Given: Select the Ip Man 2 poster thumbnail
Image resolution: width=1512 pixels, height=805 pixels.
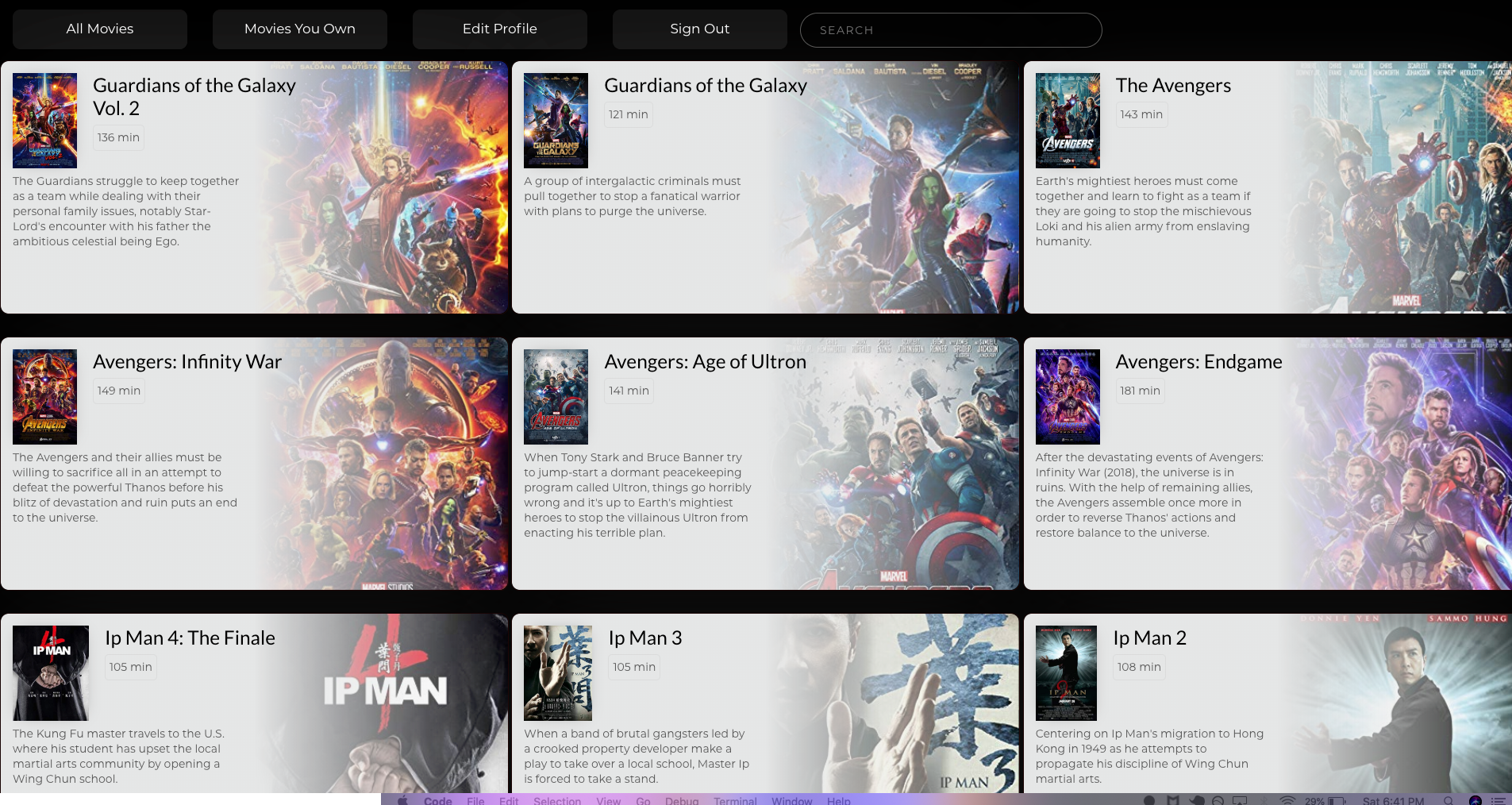Looking at the screenshot, I should (x=1067, y=673).
